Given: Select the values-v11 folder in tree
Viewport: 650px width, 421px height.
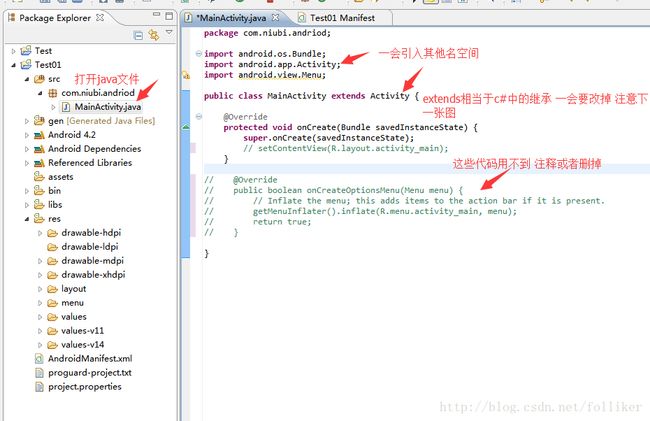Looking at the screenshot, I should click(x=82, y=331).
